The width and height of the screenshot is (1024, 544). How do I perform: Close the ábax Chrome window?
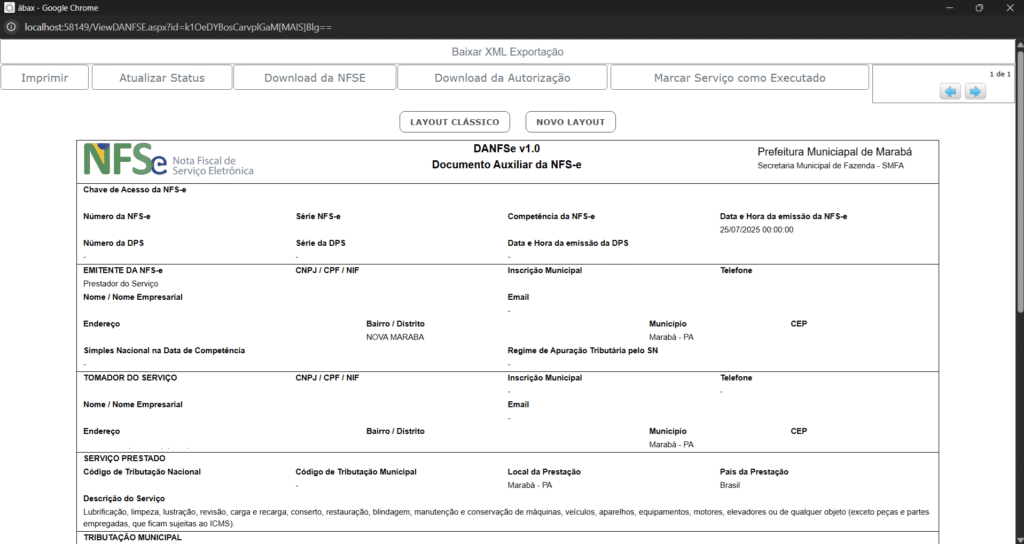(1008, 7)
